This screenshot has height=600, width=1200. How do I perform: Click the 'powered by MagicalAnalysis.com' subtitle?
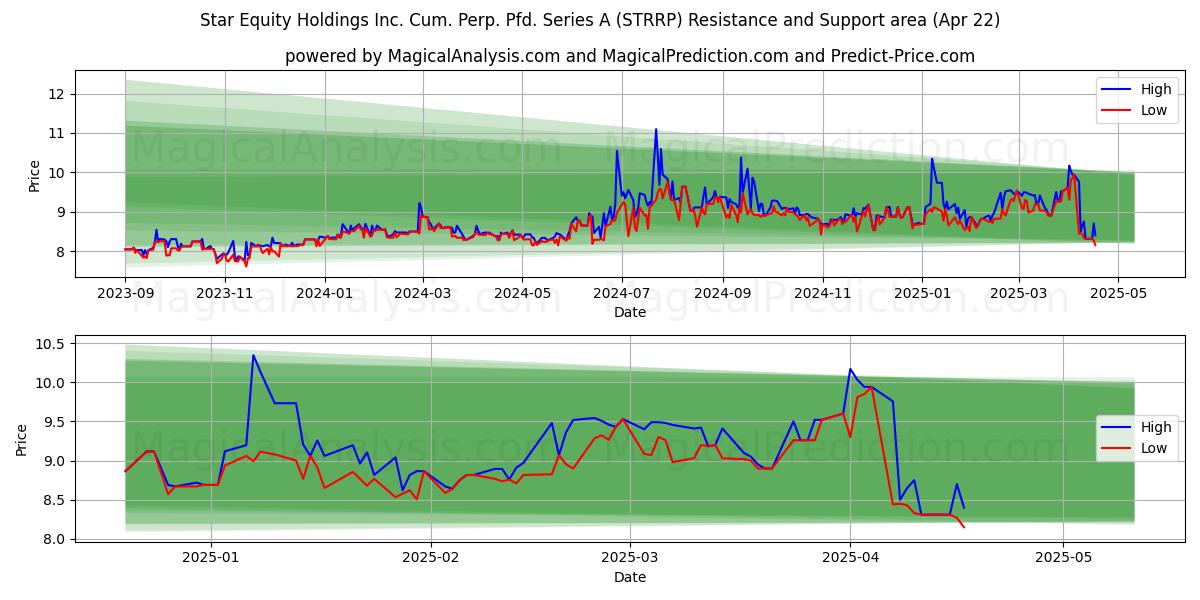tap(630, 56)
